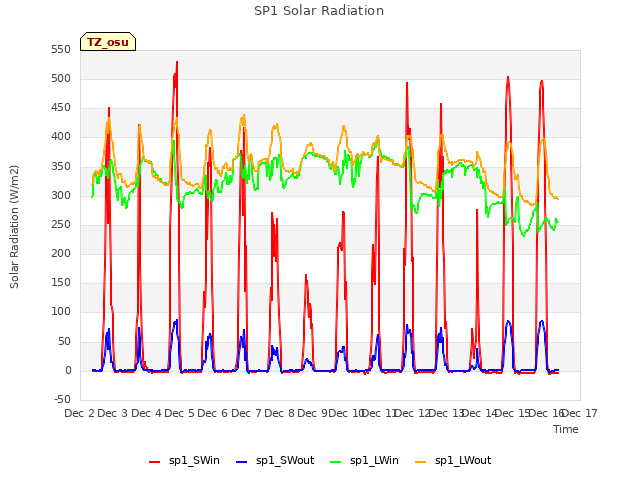The height and width of the screenshot is (480, 640).
Task: Click the 450 y-axis tick label
Action: tap(61, 108)
